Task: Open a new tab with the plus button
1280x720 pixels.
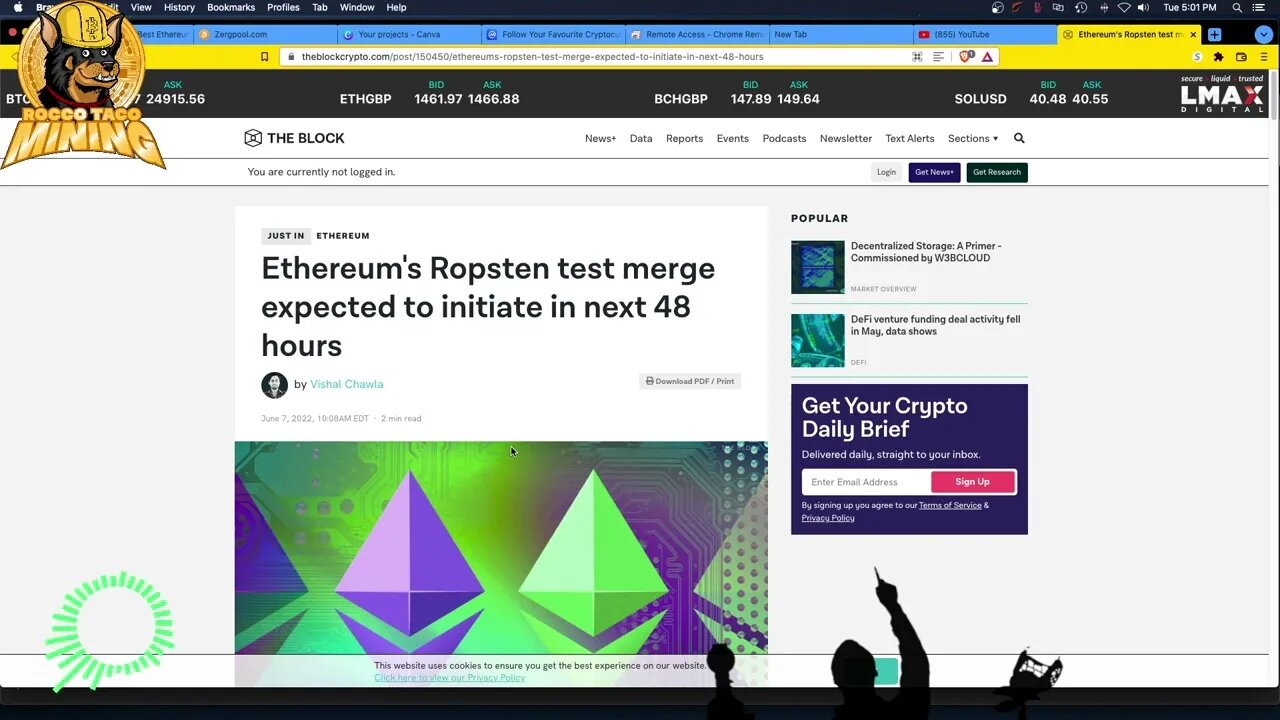Action: tap(1214, 34)
